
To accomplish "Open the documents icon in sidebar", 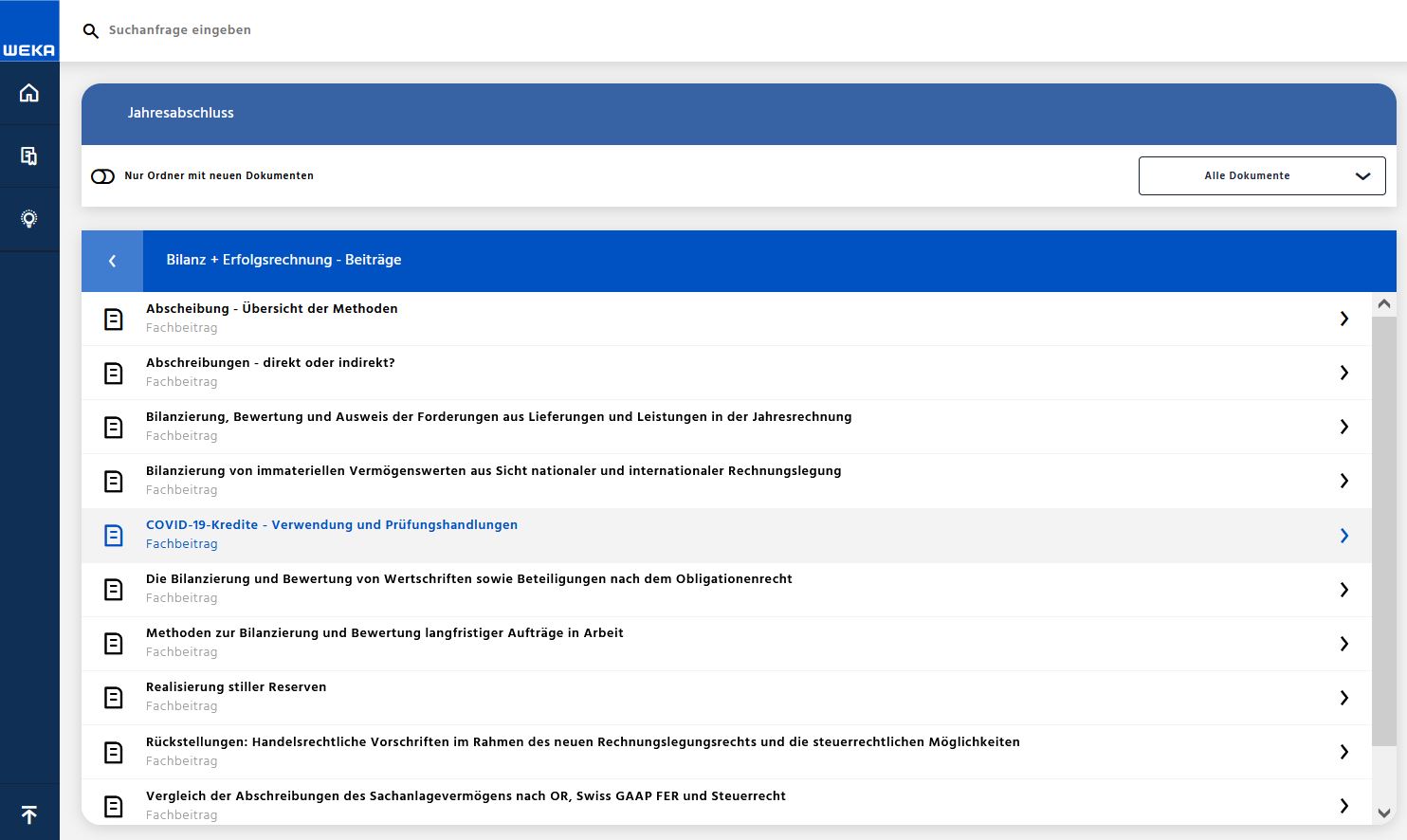I will 29,156.
